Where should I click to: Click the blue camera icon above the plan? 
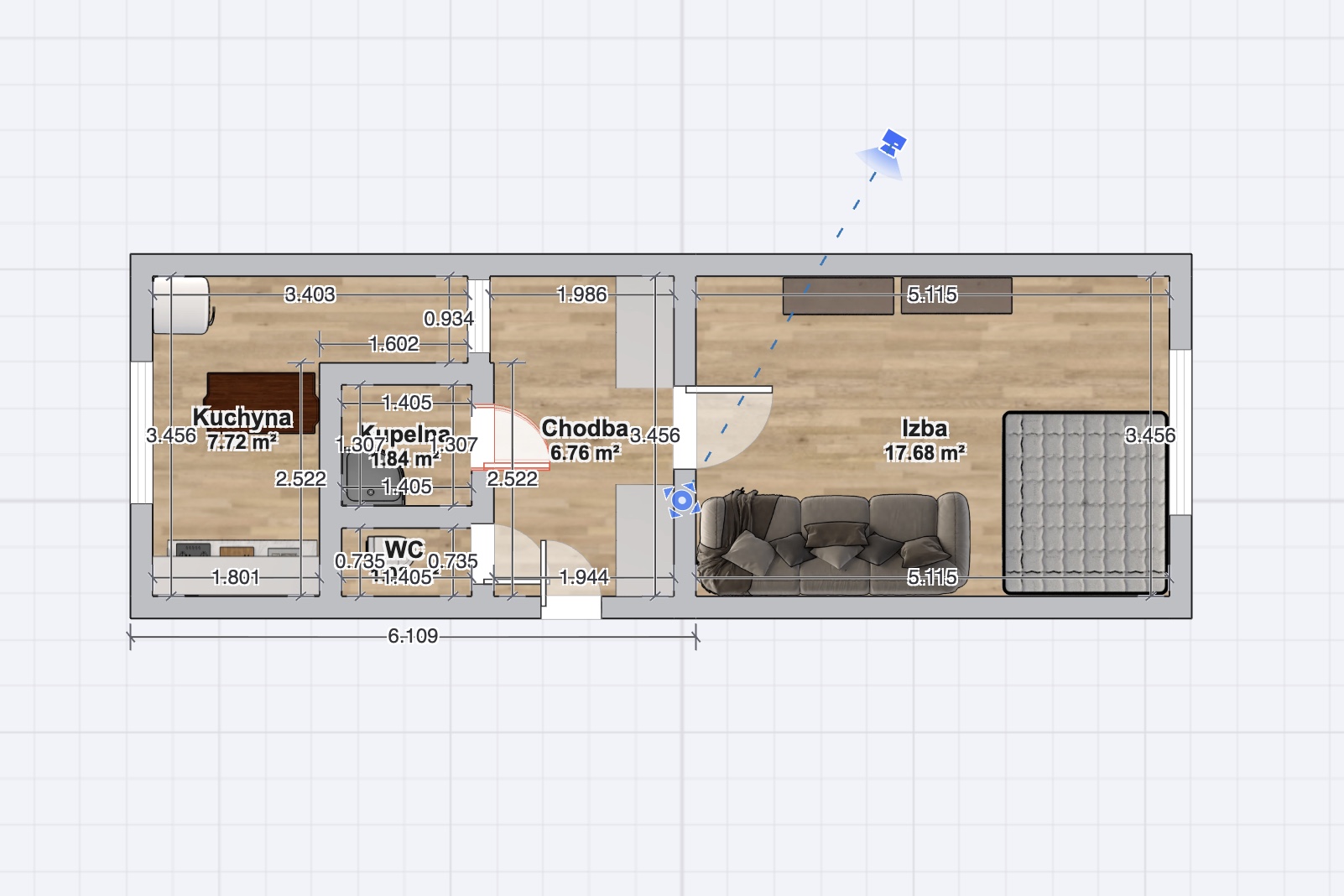coord(893,143)
